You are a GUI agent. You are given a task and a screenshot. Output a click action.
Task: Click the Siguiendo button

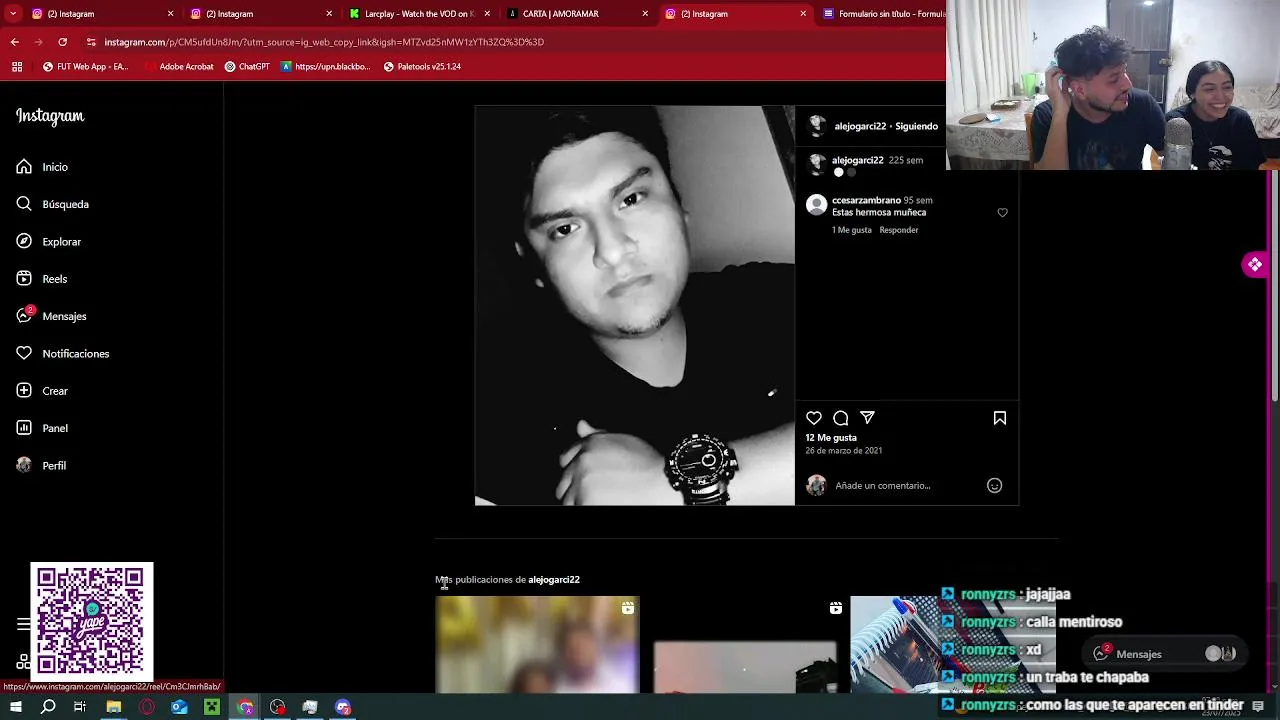(x=916, y=127)
